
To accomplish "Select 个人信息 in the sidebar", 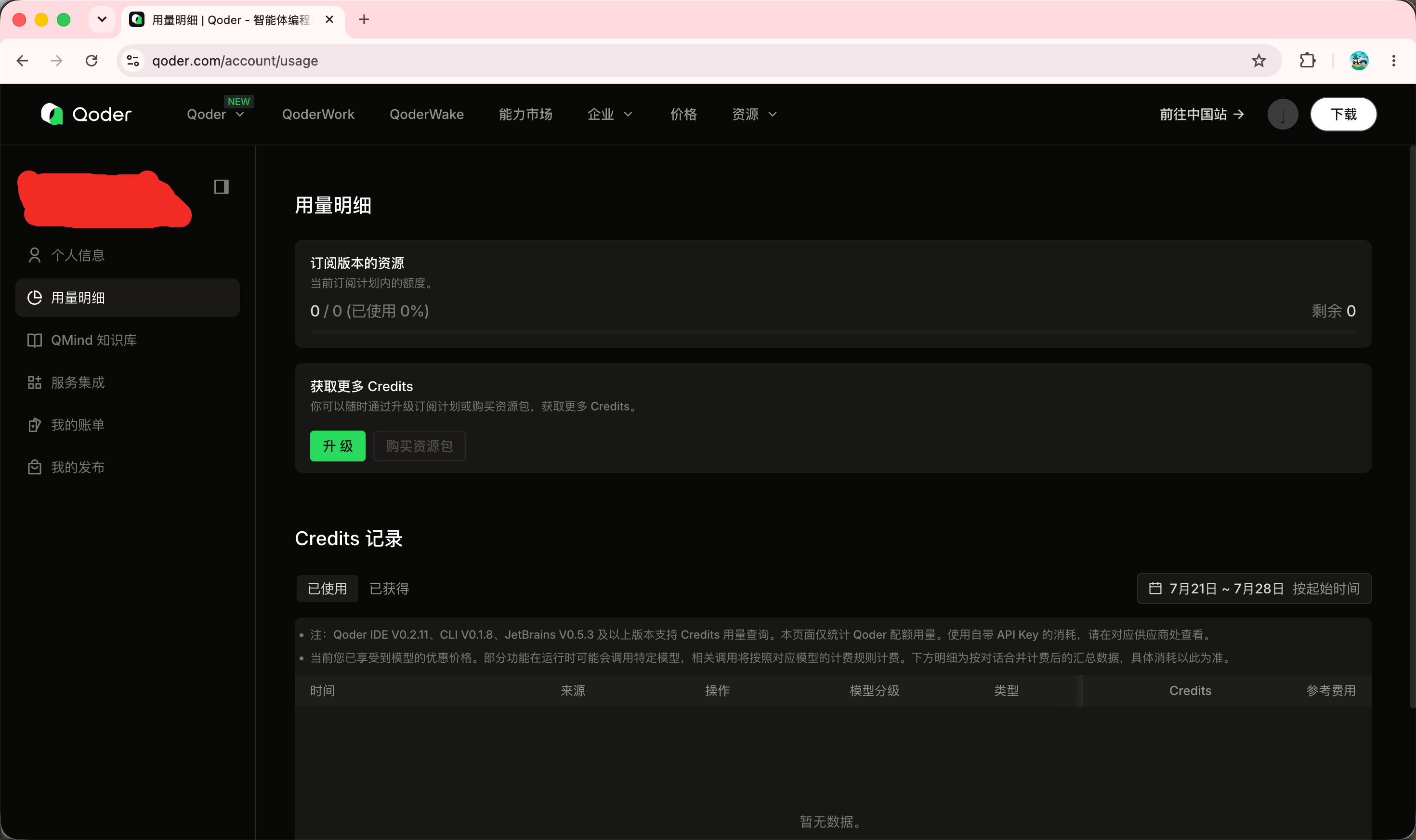I will 127,255.
